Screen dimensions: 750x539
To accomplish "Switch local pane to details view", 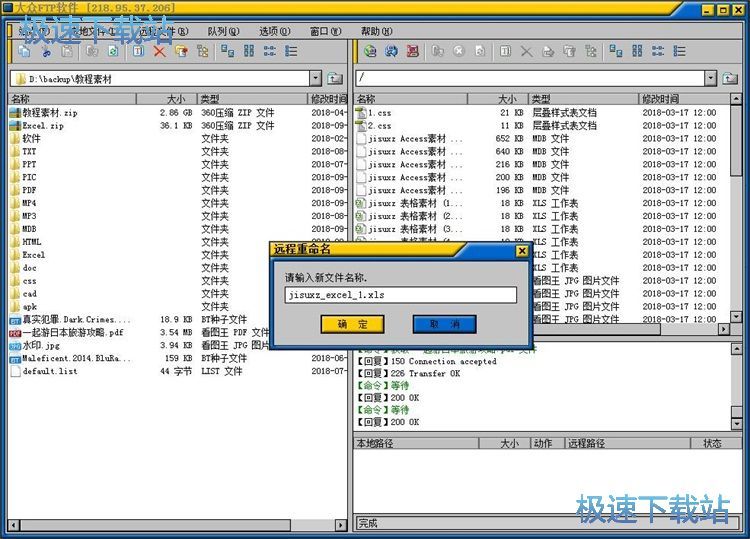I will tap(291, 51).
